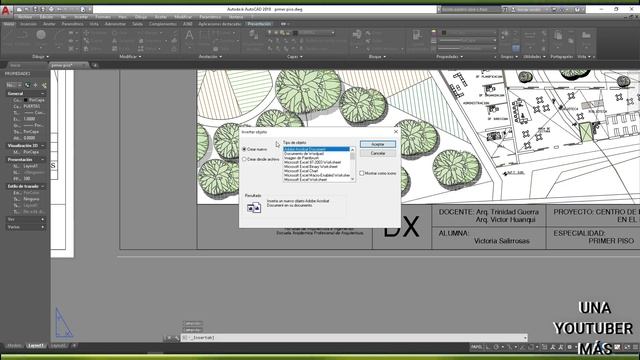The height and width of the screenshot is (360, 640).
Task: Click the Cancelar button
Action: pos(378,153)
